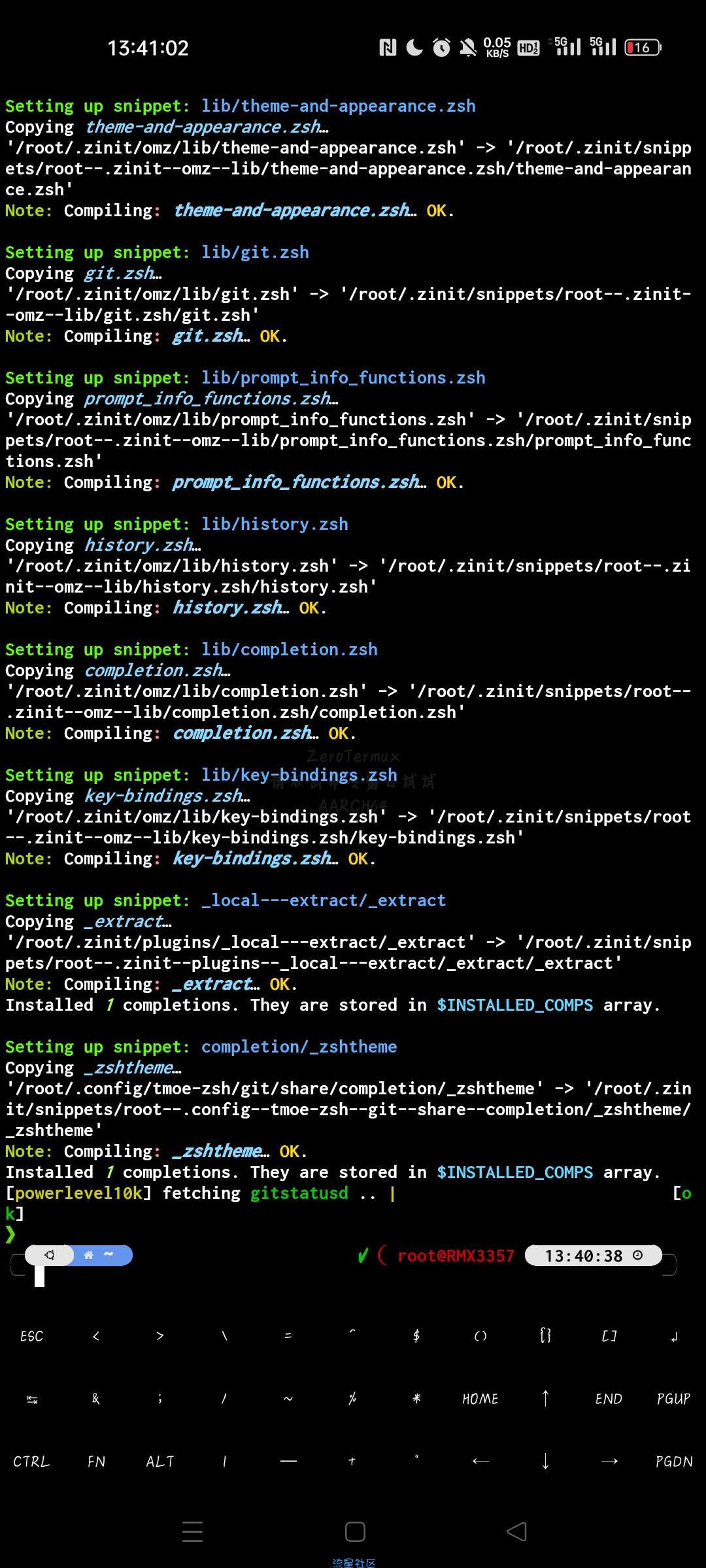The width and height of the screenshot is (706, 1568).
Task: Tap the CTRL modifier key
Action: tap(32, 1462)
